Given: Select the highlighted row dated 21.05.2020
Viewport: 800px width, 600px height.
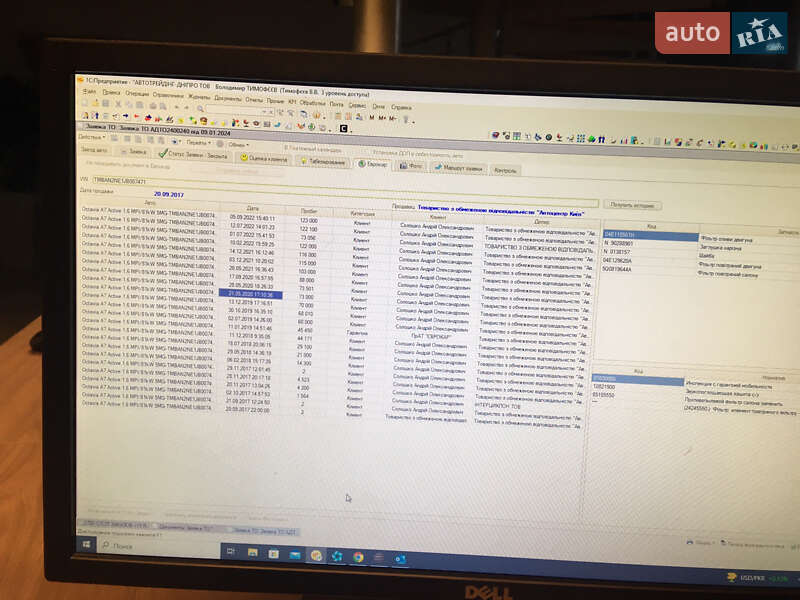Looking at the screenshot, I should pos(250,294).
